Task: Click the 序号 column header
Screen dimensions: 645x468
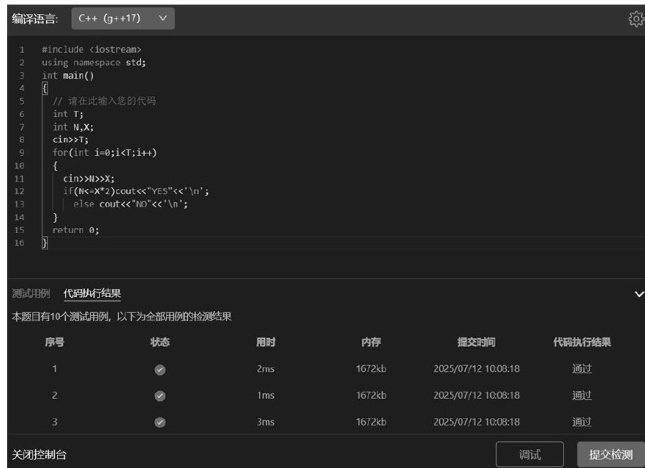Action: 54,342
